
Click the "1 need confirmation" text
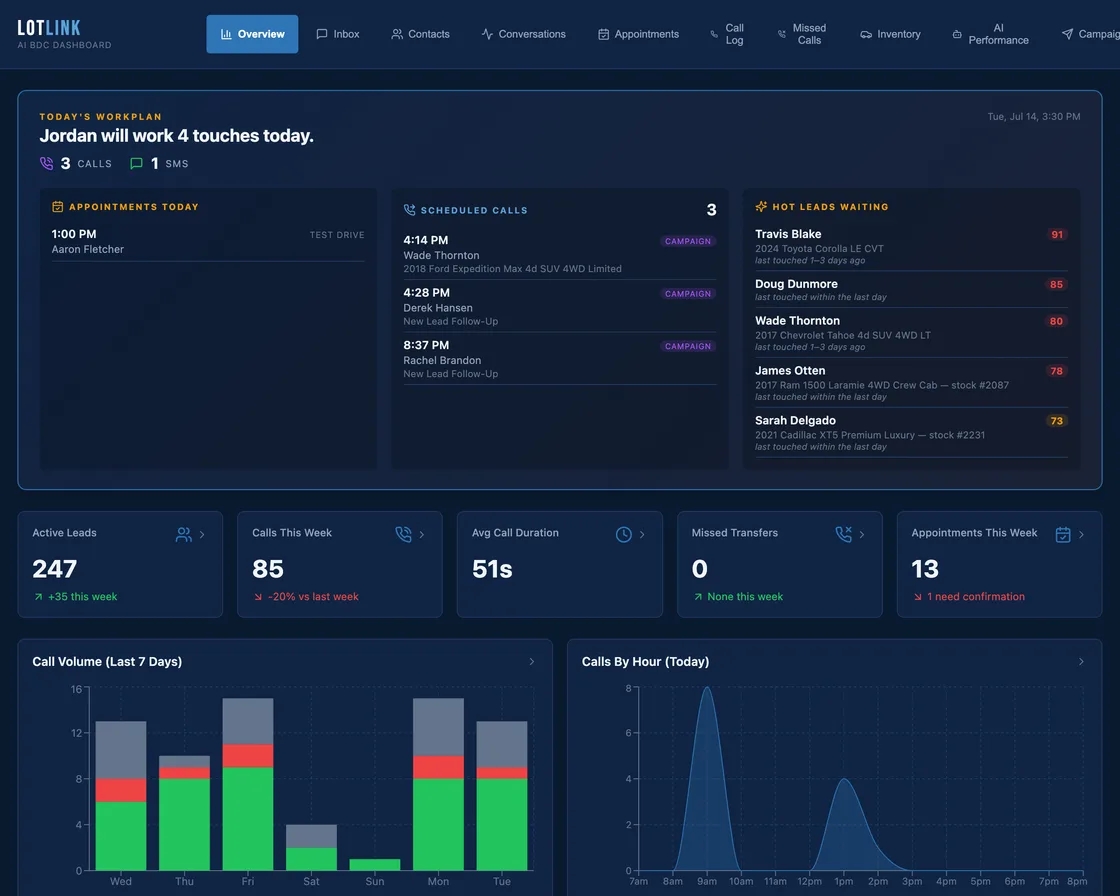pyautogui.click(x=976, y=597)
